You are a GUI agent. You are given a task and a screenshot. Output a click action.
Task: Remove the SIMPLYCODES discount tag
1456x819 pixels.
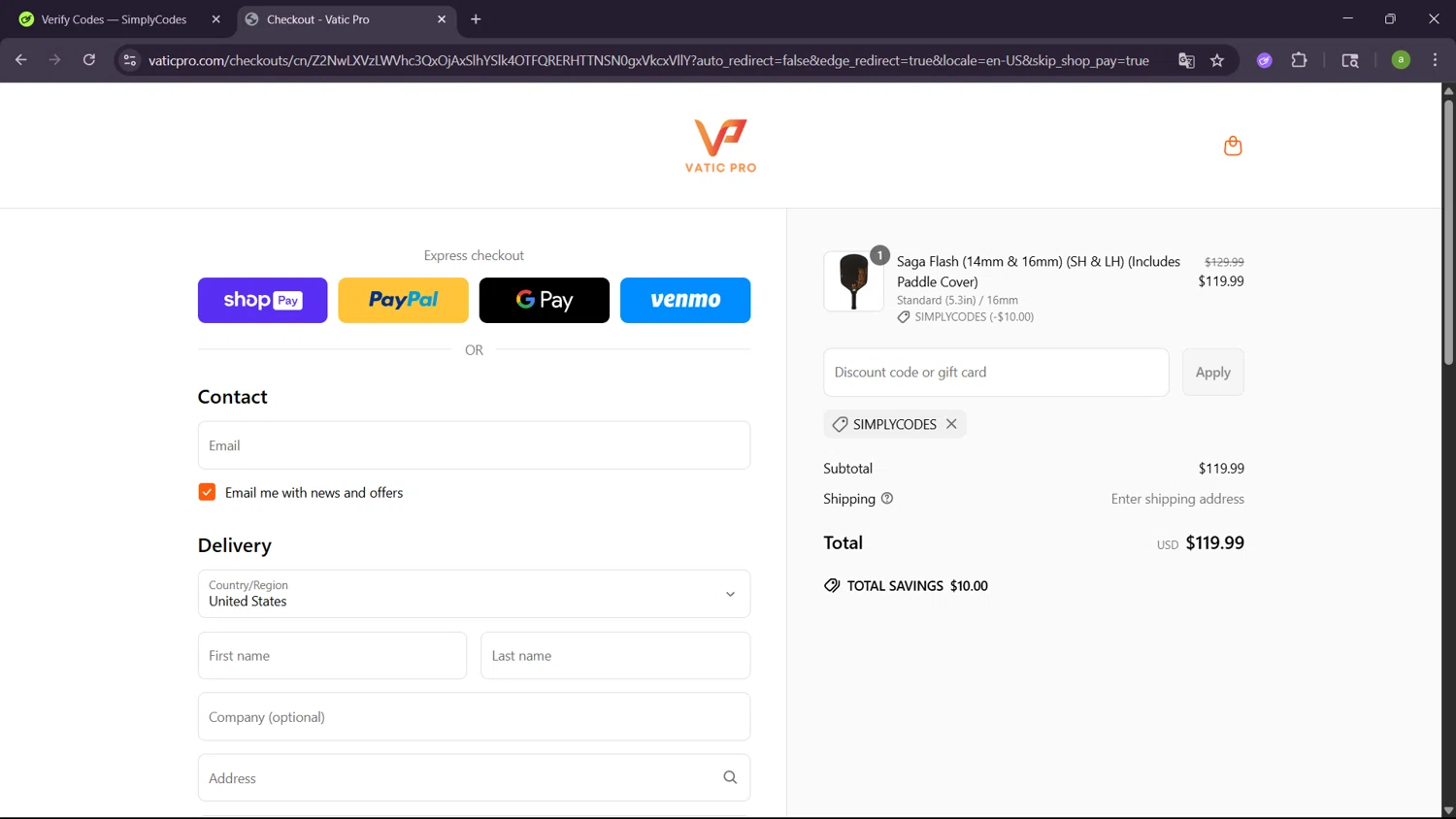click(951, 424)
